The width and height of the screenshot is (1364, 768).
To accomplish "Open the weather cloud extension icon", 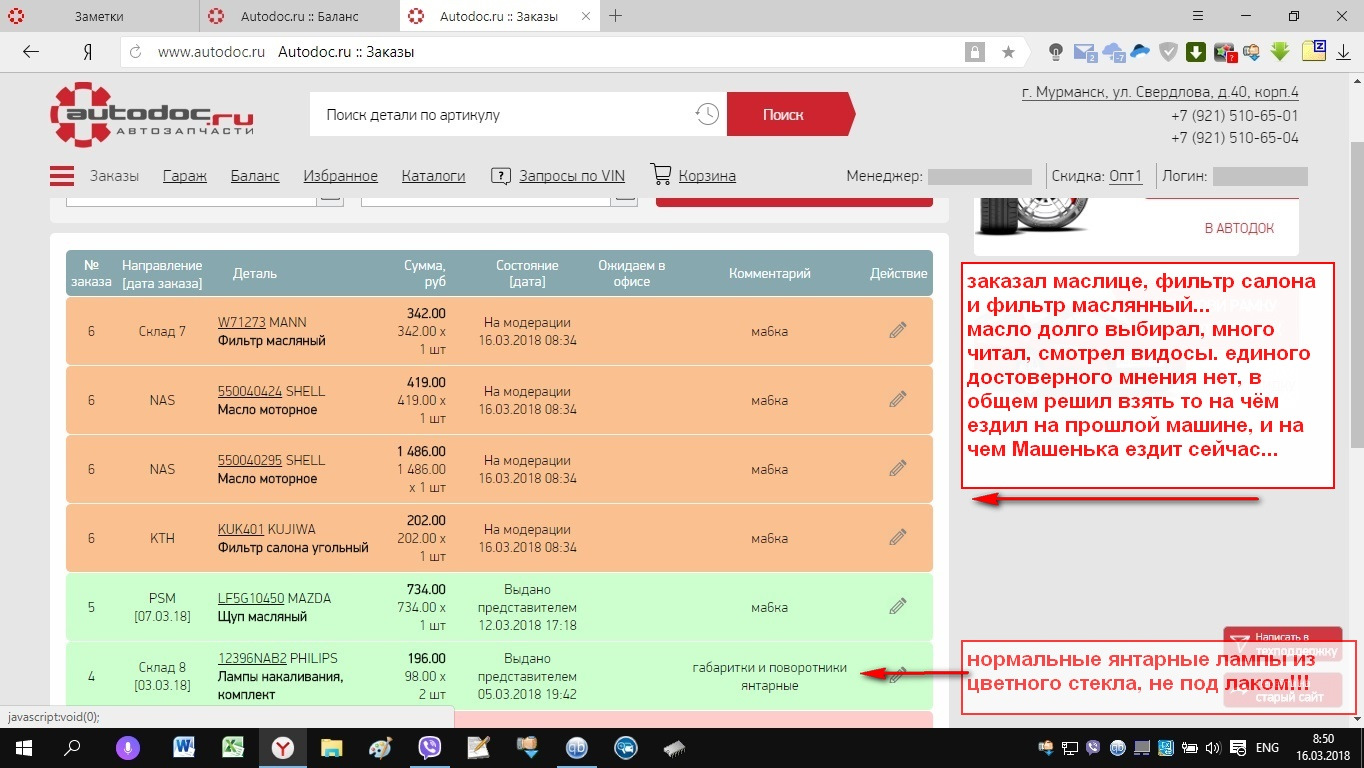I will pos(1113,52).
